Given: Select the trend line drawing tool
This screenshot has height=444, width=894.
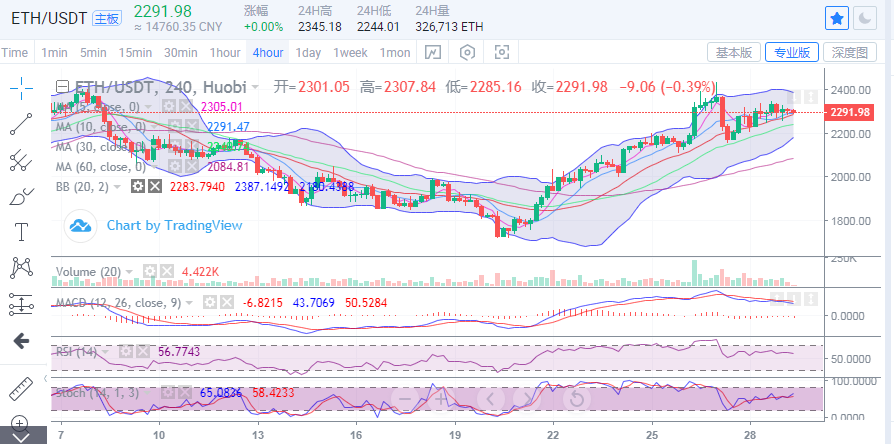Looking at the screenshot, I should (21, 124).
